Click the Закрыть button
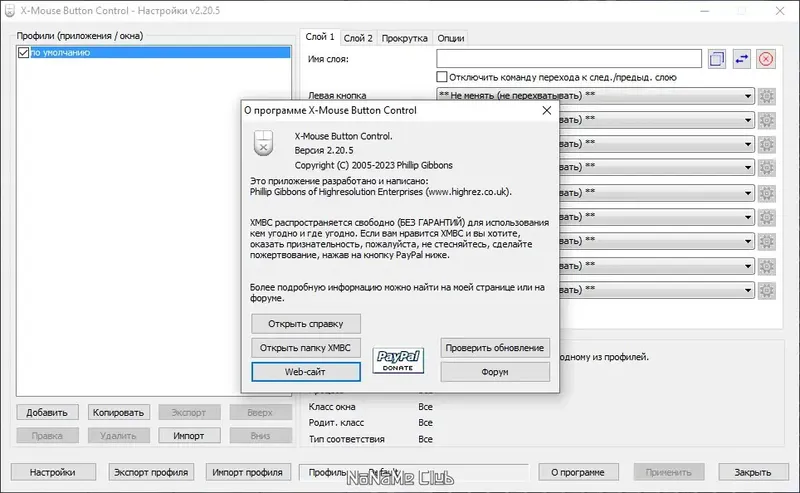The image size is (800, 493). click(x=753, y=472)
